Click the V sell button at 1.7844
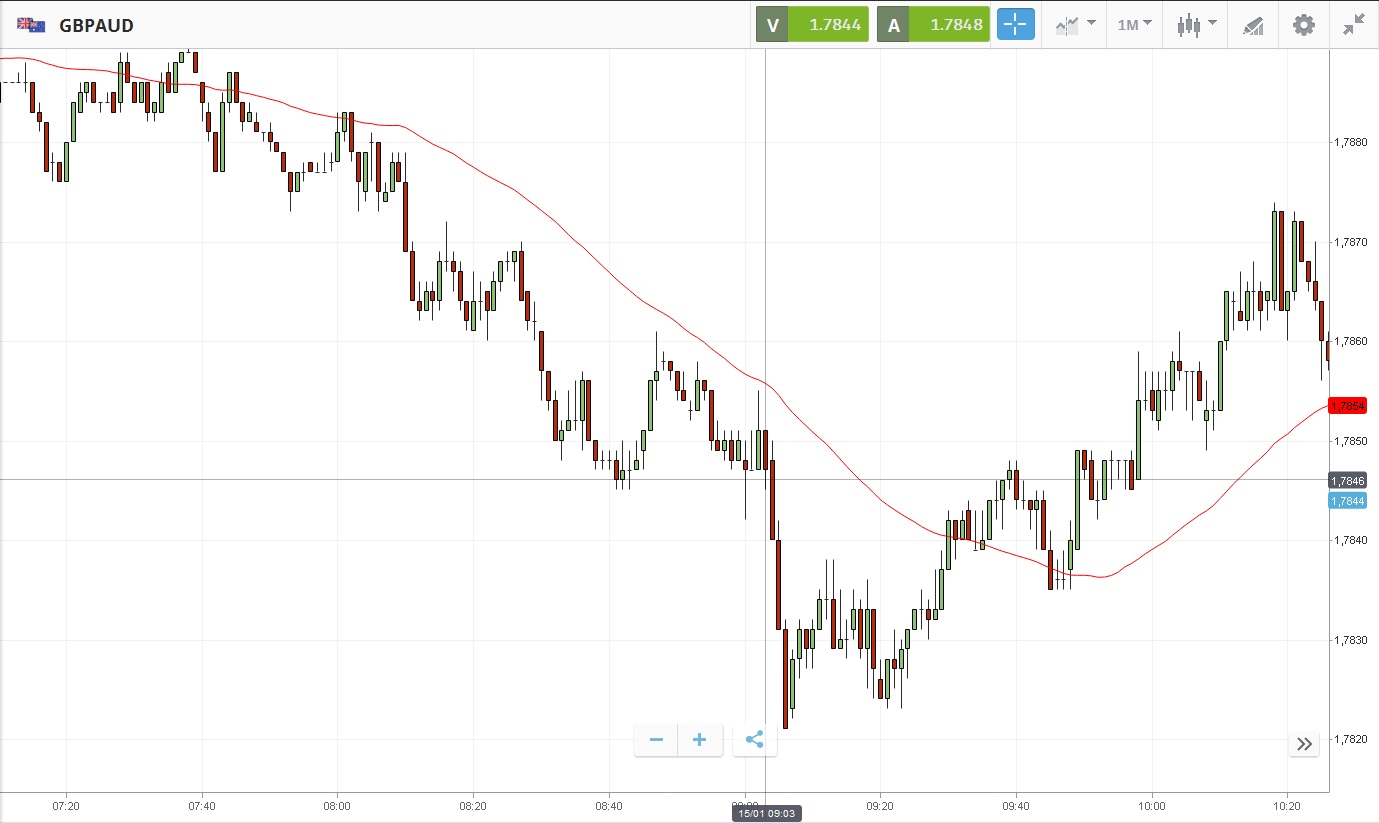The width and height of the screenshot is (1379, 823). coord(813,25)
